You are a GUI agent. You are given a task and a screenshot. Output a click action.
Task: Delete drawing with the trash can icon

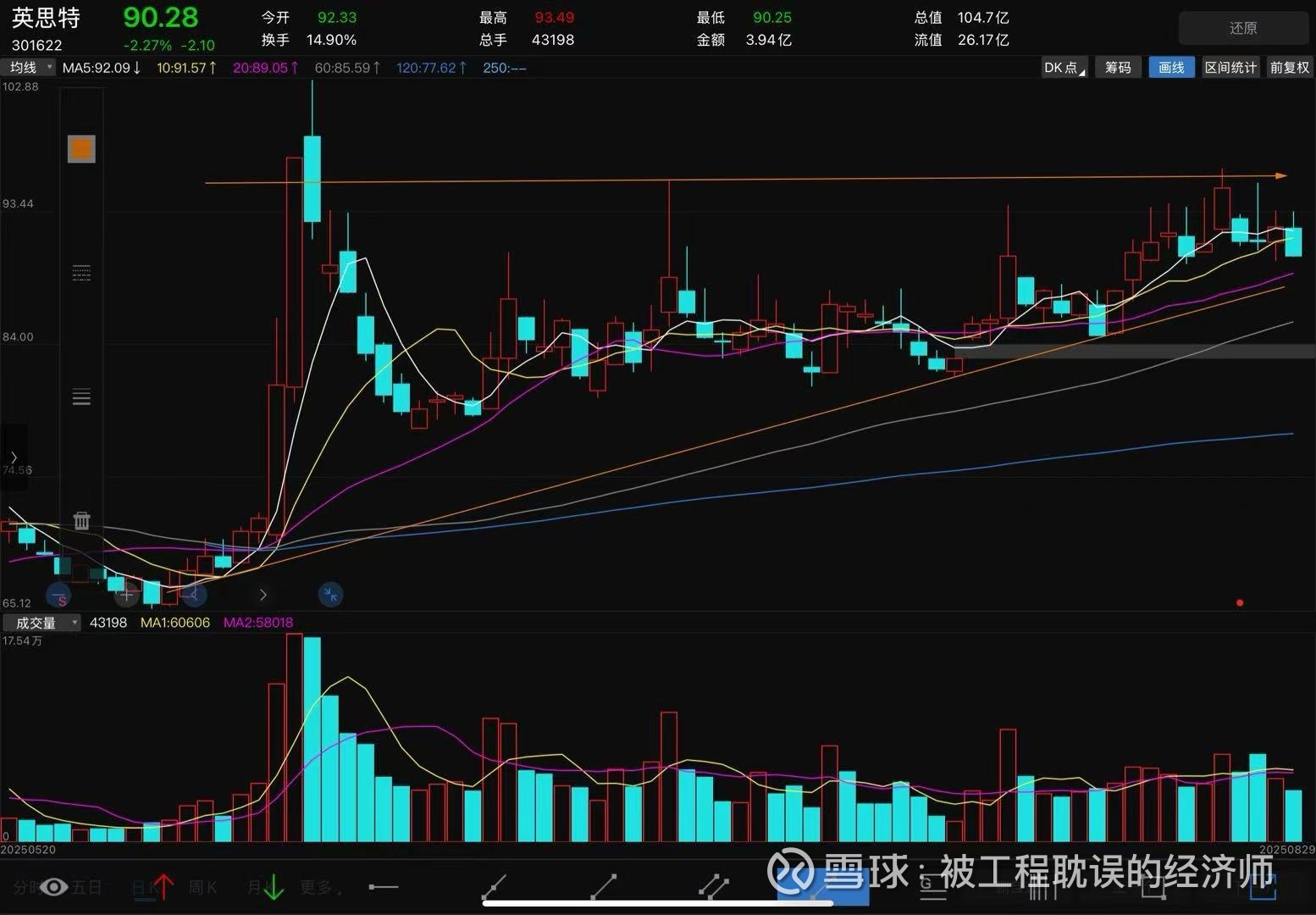pyautogui.click(x=81, y=520)
